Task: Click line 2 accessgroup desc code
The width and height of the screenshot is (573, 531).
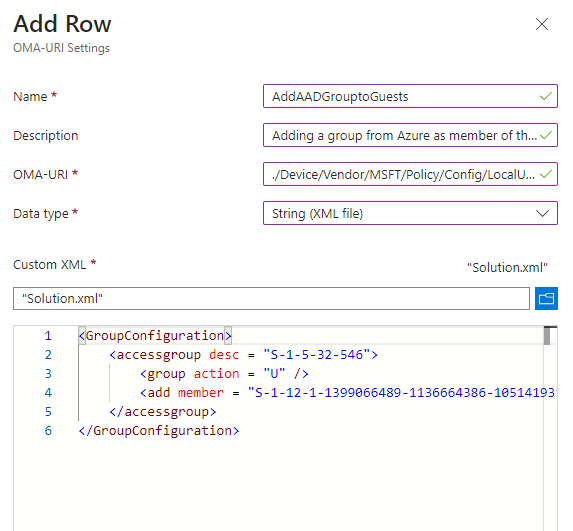Action: (243, 354)
